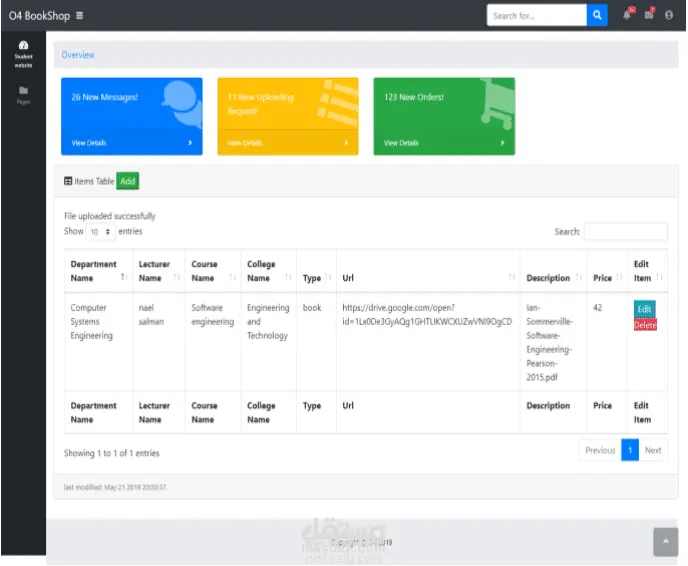Toggle the sidebar hamburger menu icon
This screenshot has width=688, height=566.
[79, 16]
